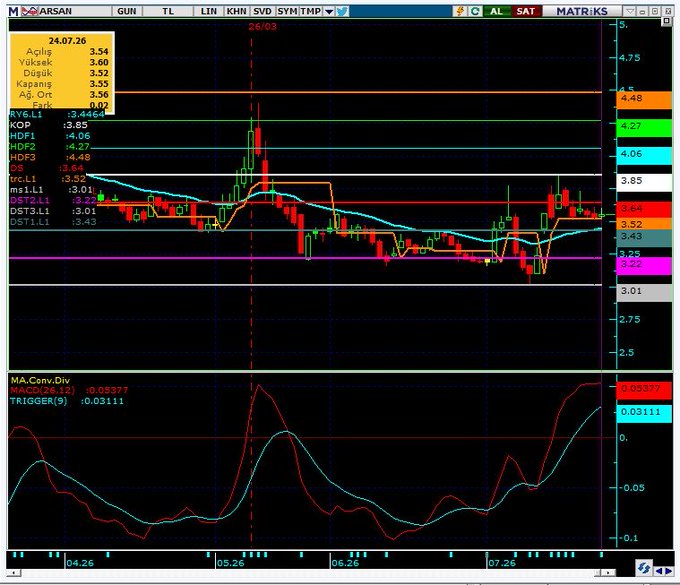Click the white 3.85 price level label
680x585 pixels.
pos(644,182)
